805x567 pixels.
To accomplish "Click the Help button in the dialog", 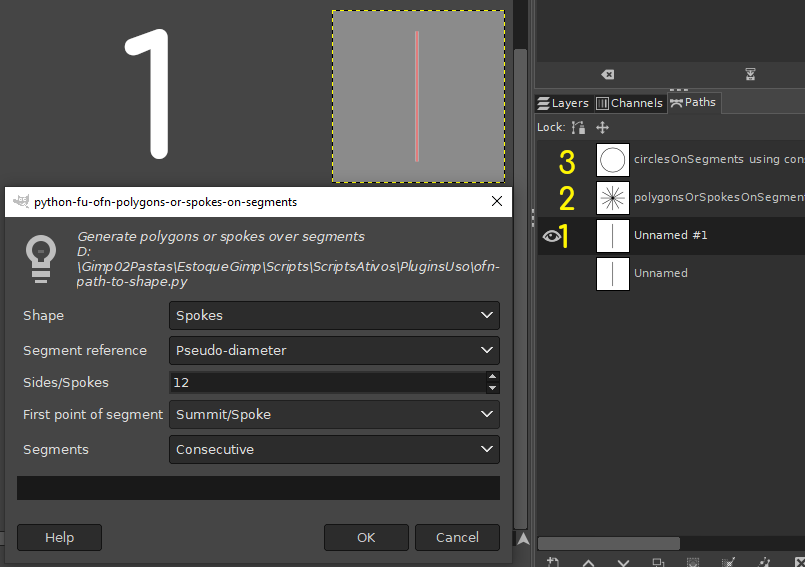I will point(60,537).
